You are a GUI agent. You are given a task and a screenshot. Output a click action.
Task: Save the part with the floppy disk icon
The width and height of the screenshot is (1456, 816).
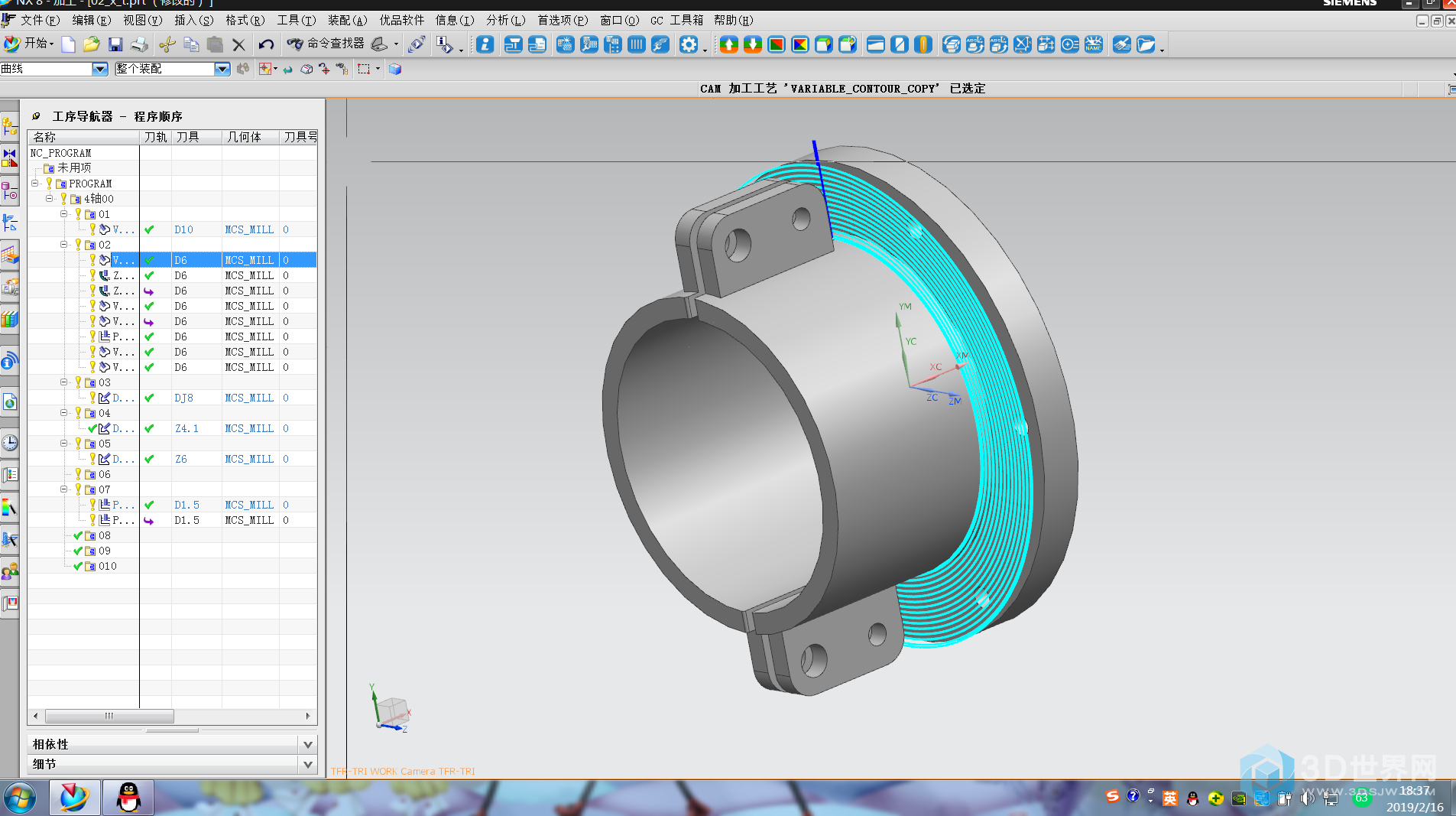pyautogui.click(x=115, y=44)
